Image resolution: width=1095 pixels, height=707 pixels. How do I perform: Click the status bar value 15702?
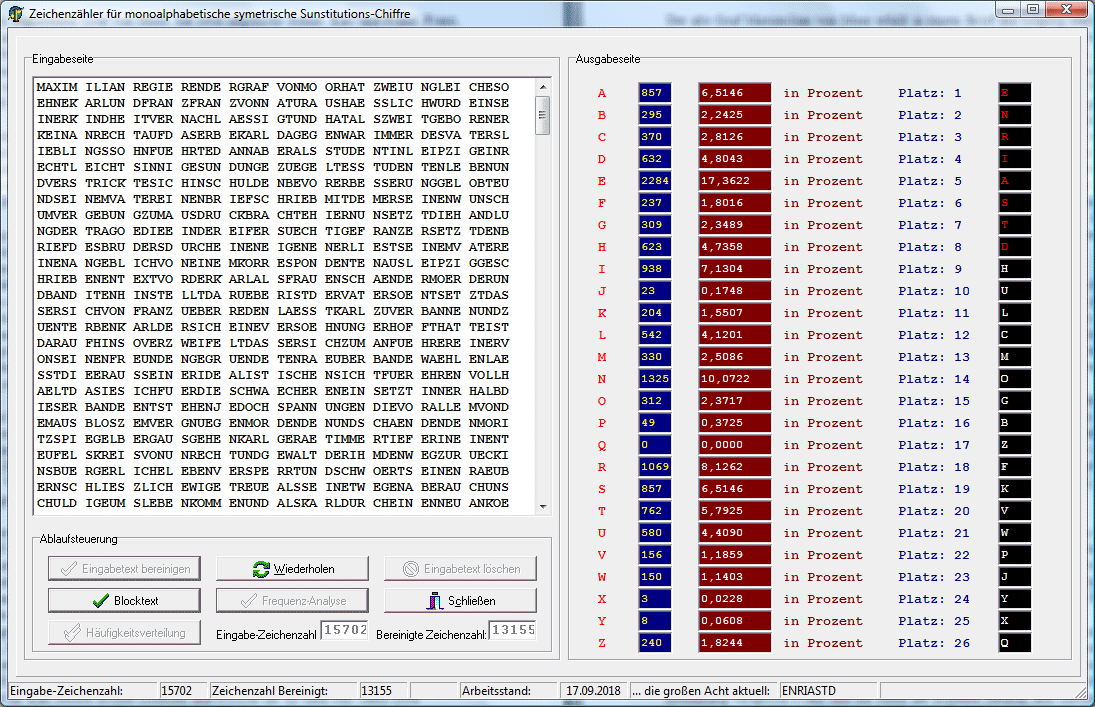coord(176,691)
